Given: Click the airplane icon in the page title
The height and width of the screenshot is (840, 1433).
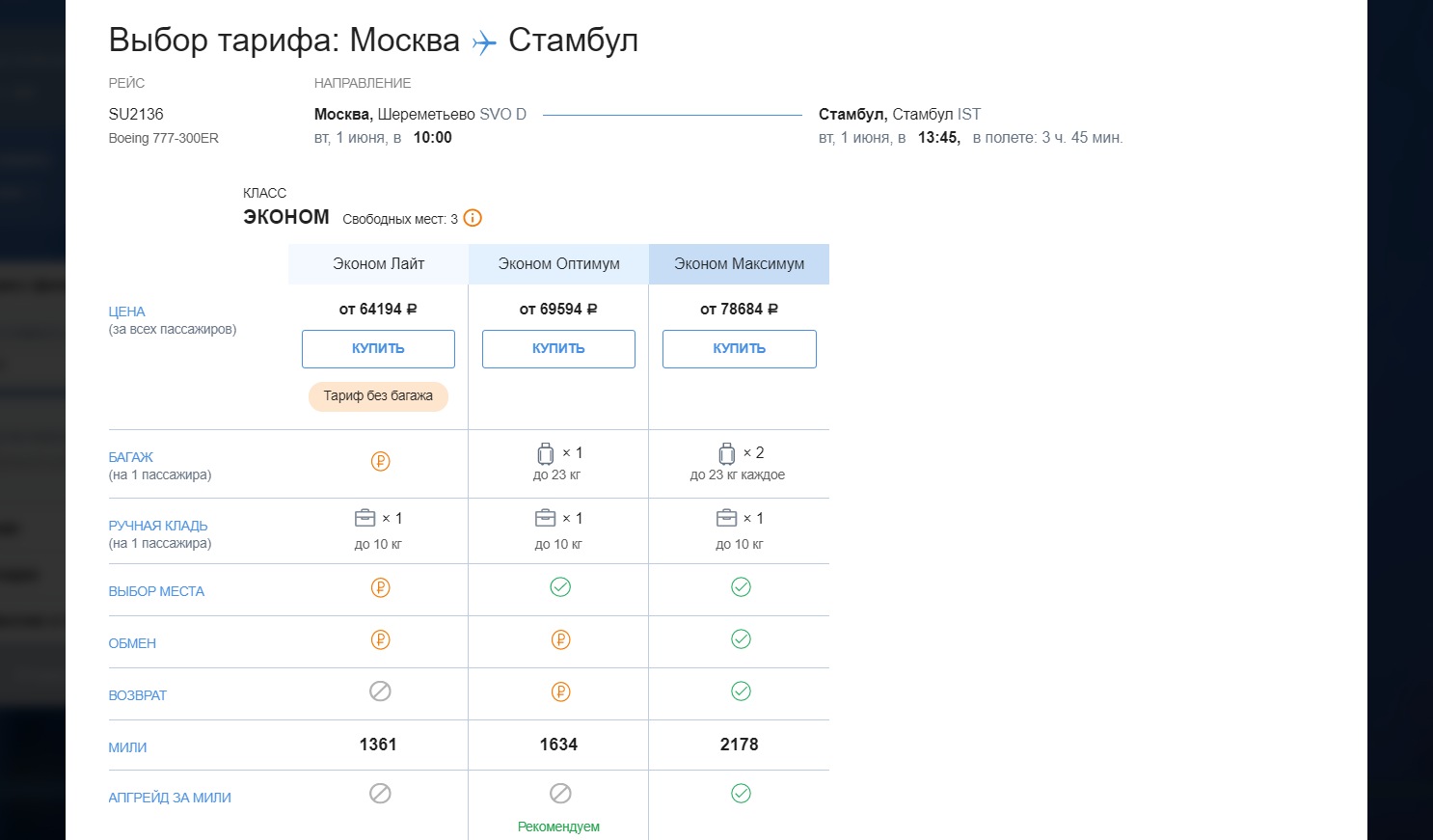Looking at the screenshot, I should click(484, 42).
